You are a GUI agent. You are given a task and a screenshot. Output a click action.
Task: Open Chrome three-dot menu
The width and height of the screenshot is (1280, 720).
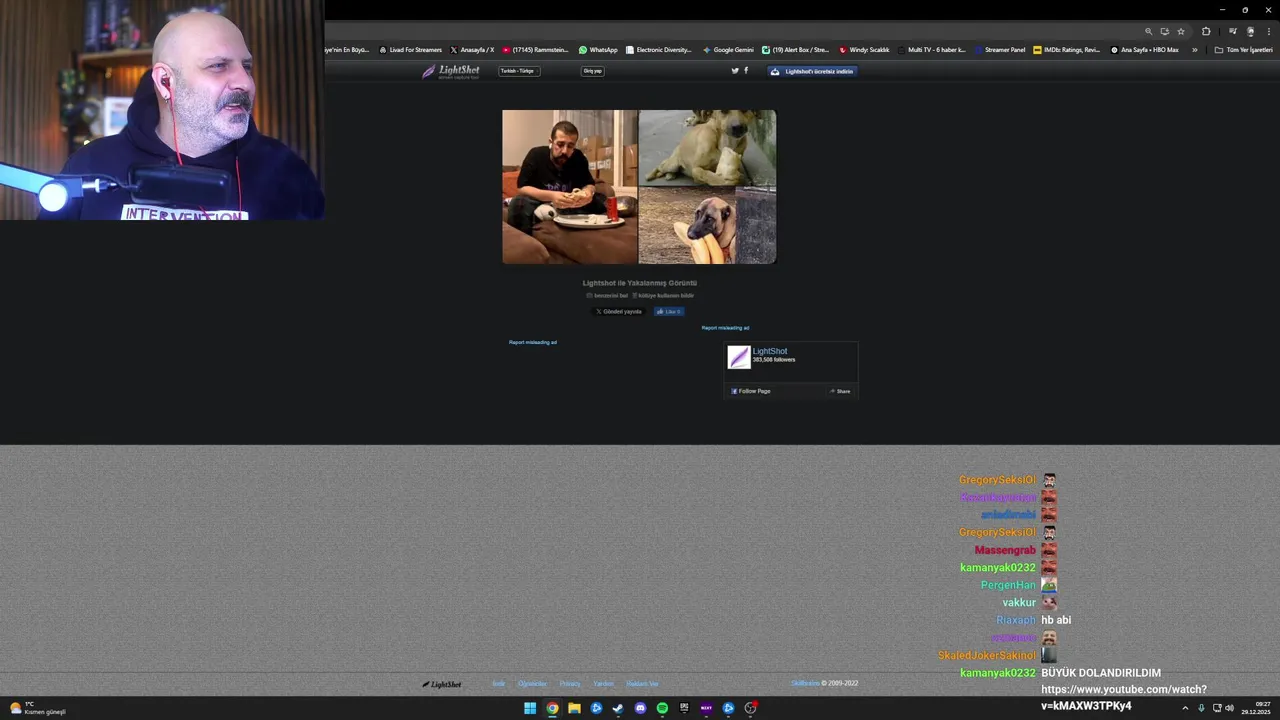coord(1268,31)
